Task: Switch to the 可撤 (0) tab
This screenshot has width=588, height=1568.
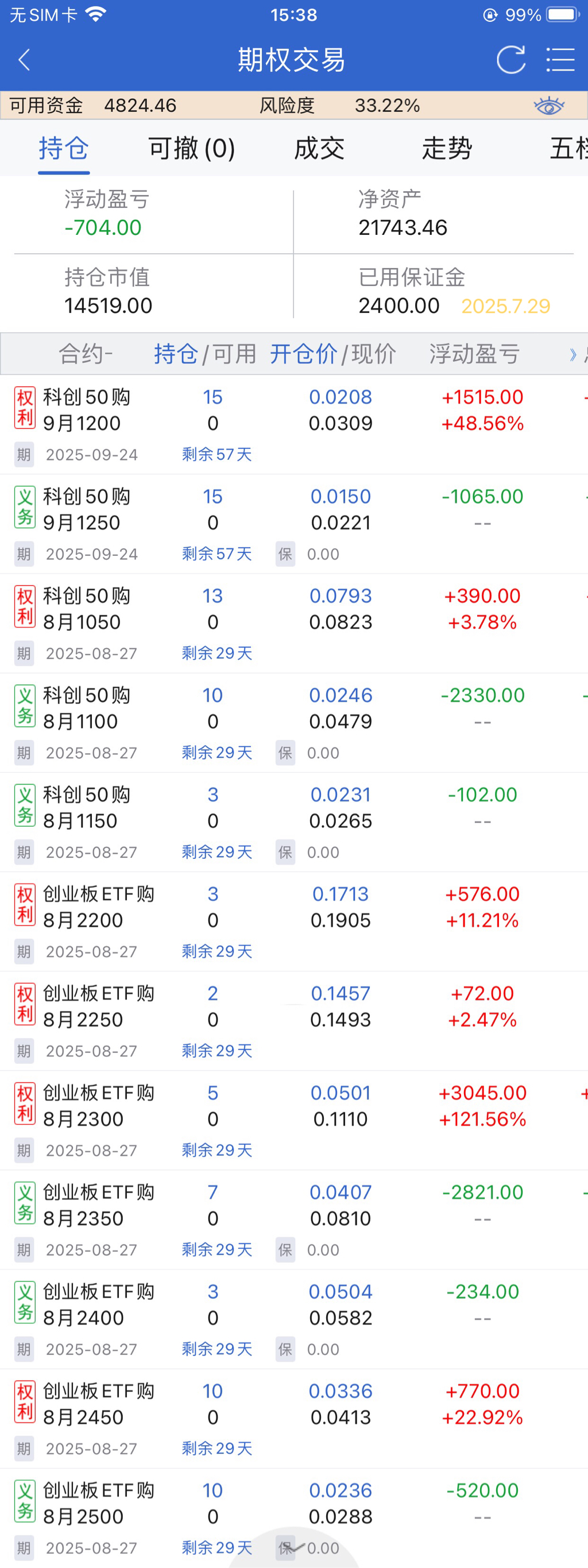Action: [191, 149]
